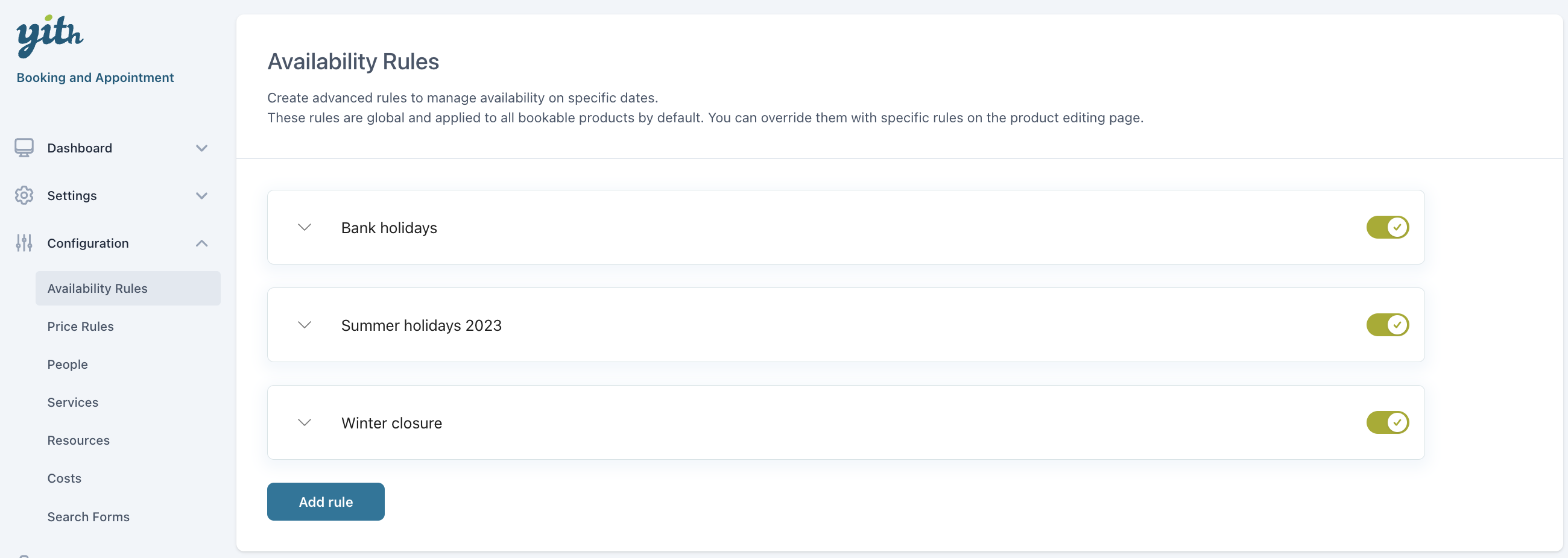Go to the People section

(x=68, y=364)
